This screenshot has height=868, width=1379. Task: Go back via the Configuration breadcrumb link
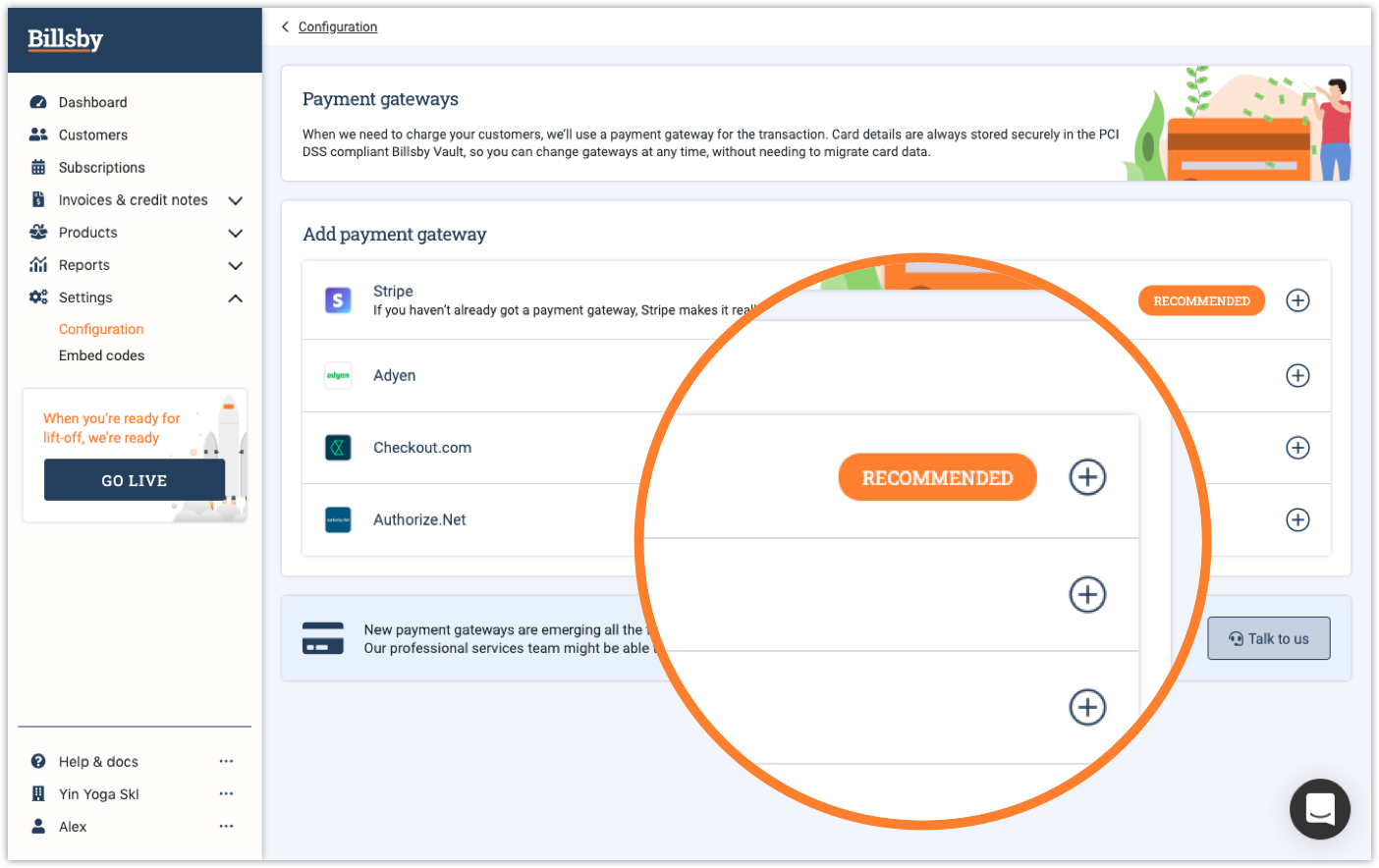(x=338, y=27)
